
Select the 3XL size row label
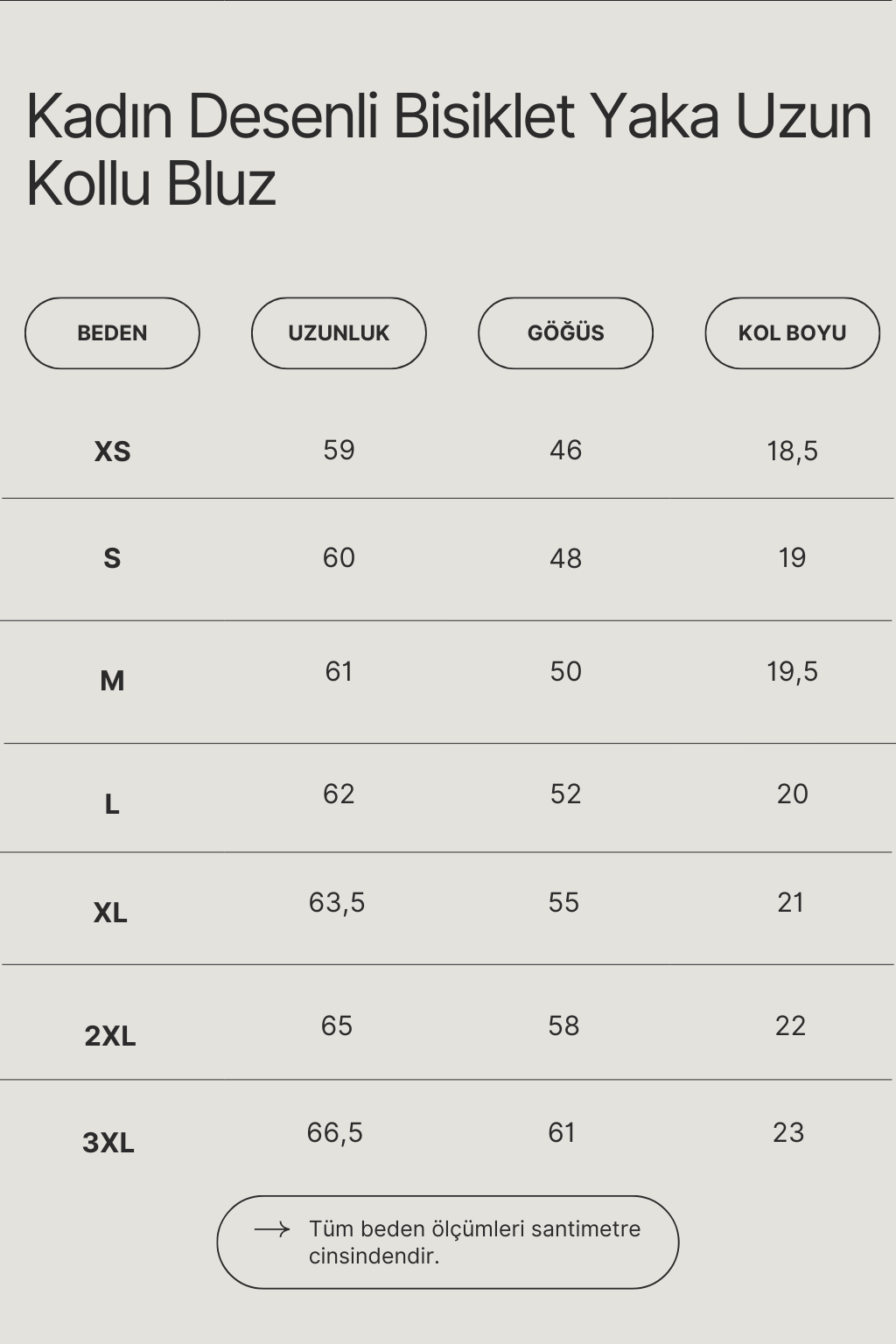(108, 1143)
